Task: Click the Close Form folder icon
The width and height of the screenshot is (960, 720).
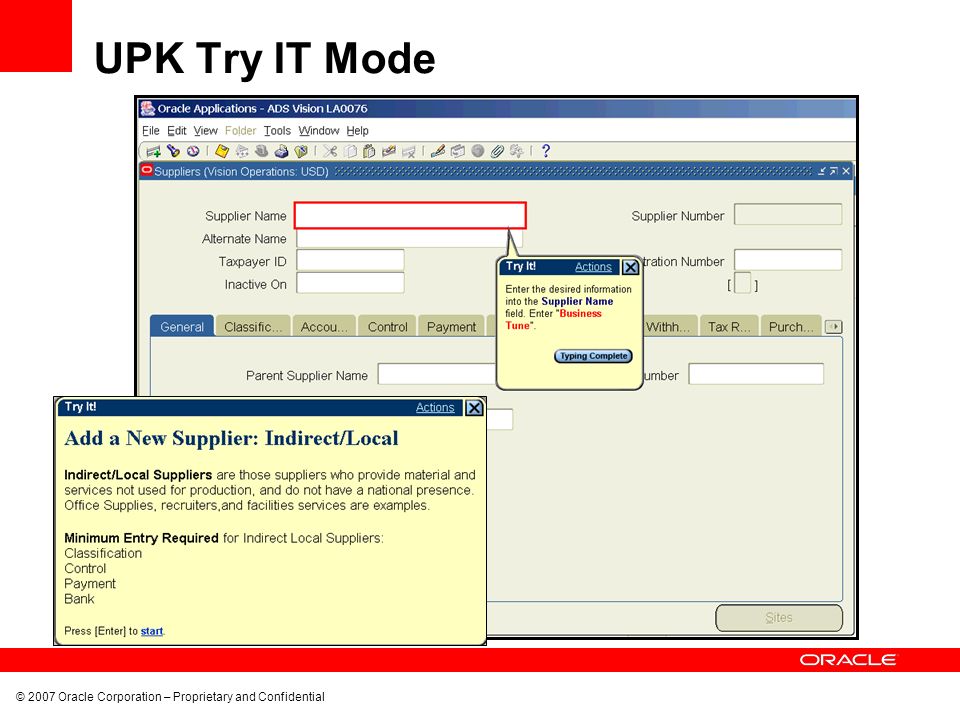Action: click(x=301, y=151)
